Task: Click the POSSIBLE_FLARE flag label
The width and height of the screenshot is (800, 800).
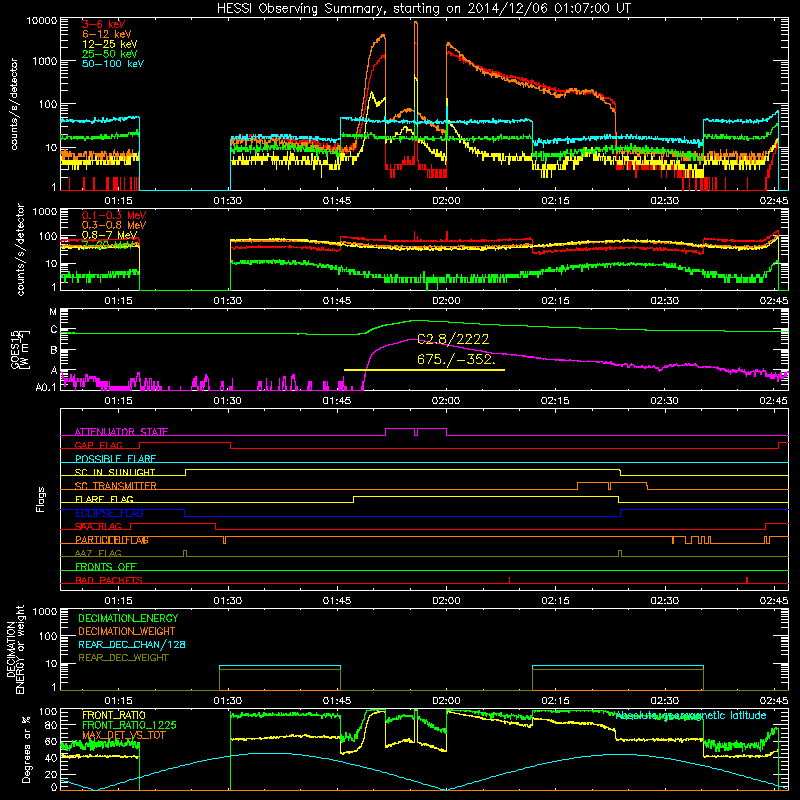Action: point(115,459)
